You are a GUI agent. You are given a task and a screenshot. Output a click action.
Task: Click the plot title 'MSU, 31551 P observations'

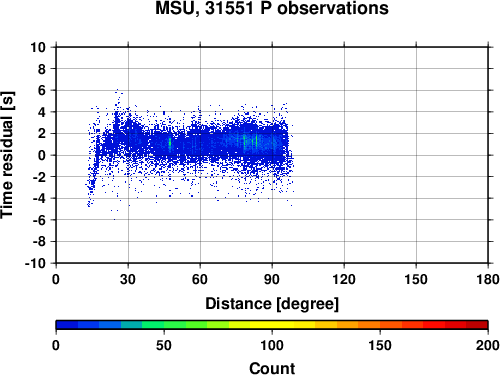pyautogui.click(x=272, y=8)
